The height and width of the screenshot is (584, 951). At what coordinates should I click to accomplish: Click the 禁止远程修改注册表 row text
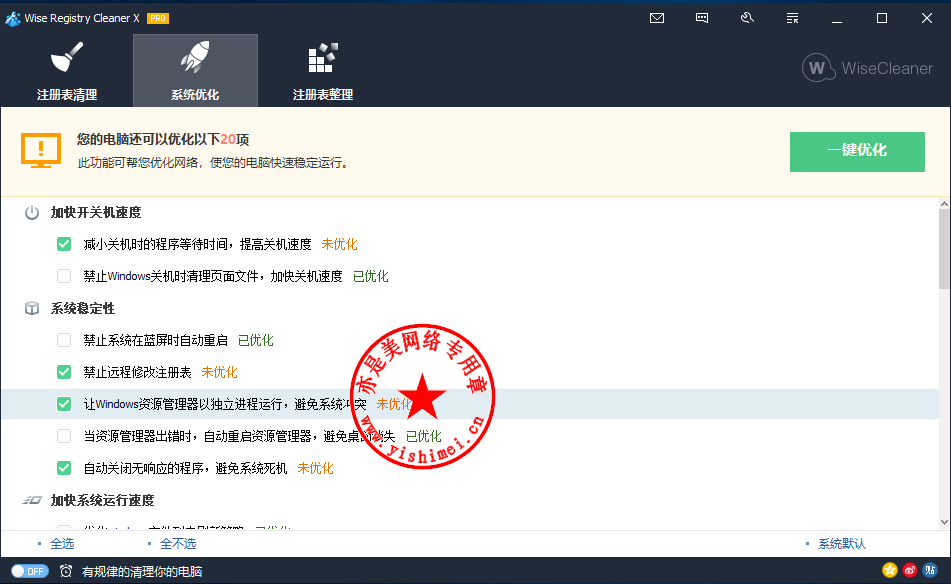[138, 372]
